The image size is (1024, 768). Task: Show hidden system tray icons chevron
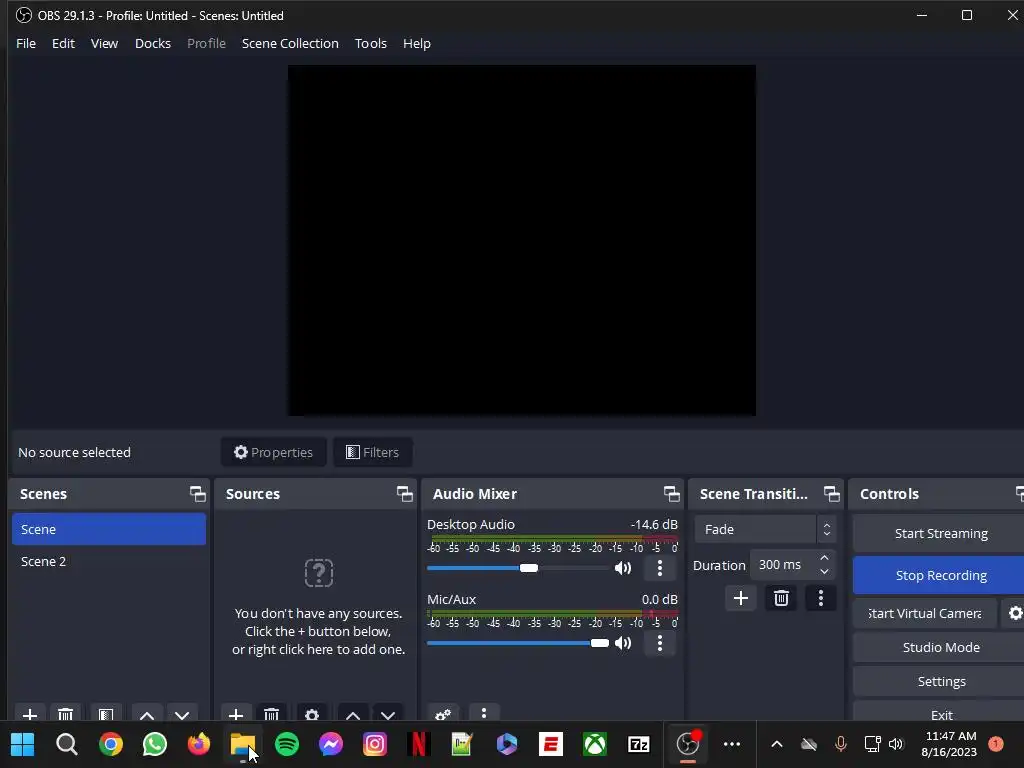tap(776, 744)
